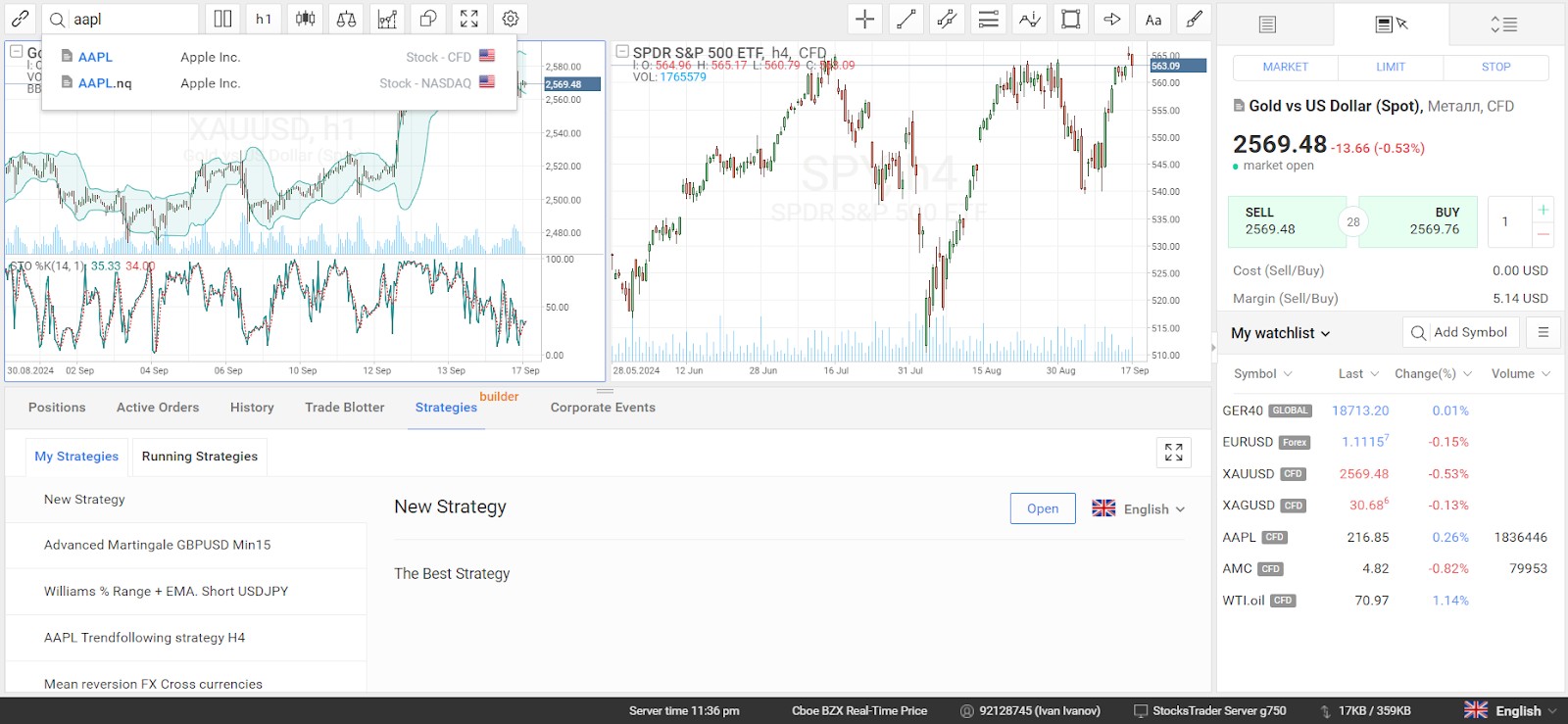This screenshot has width=1568, height=724.
Task: Open chart settings gear icon
Action: pos(511,19)
